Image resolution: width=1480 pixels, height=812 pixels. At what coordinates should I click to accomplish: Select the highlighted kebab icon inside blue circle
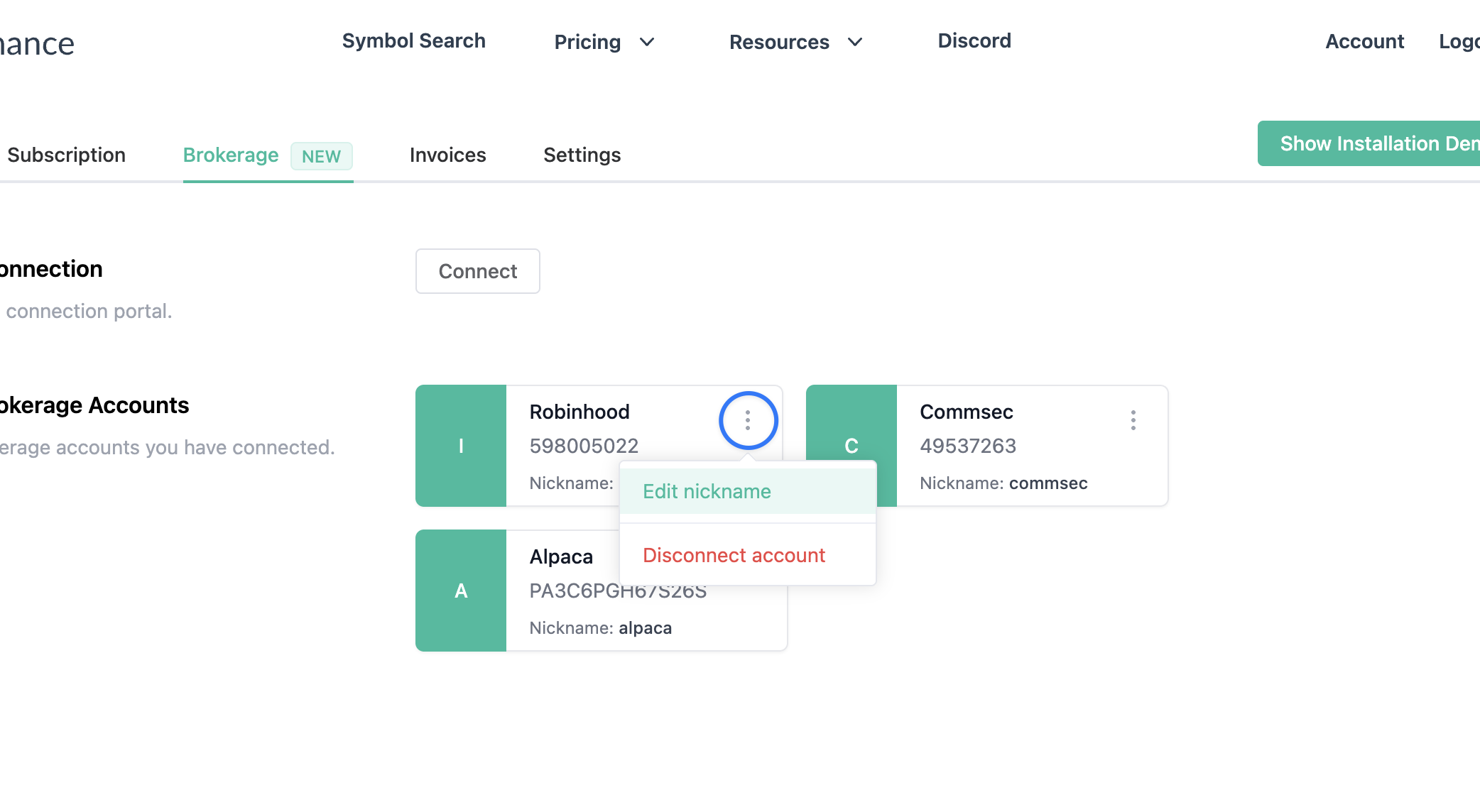748,419
